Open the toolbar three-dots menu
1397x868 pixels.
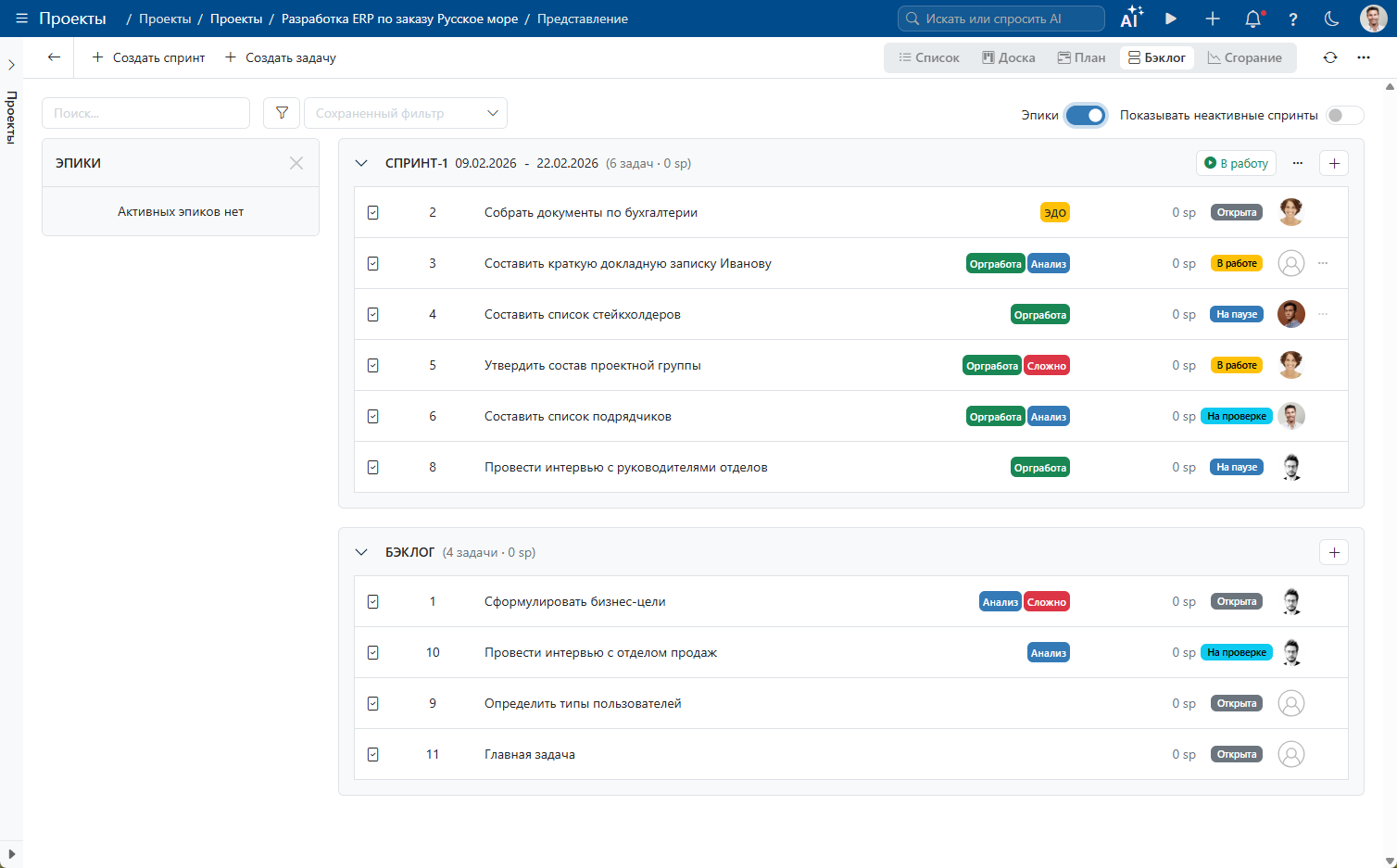(1364, 57)
